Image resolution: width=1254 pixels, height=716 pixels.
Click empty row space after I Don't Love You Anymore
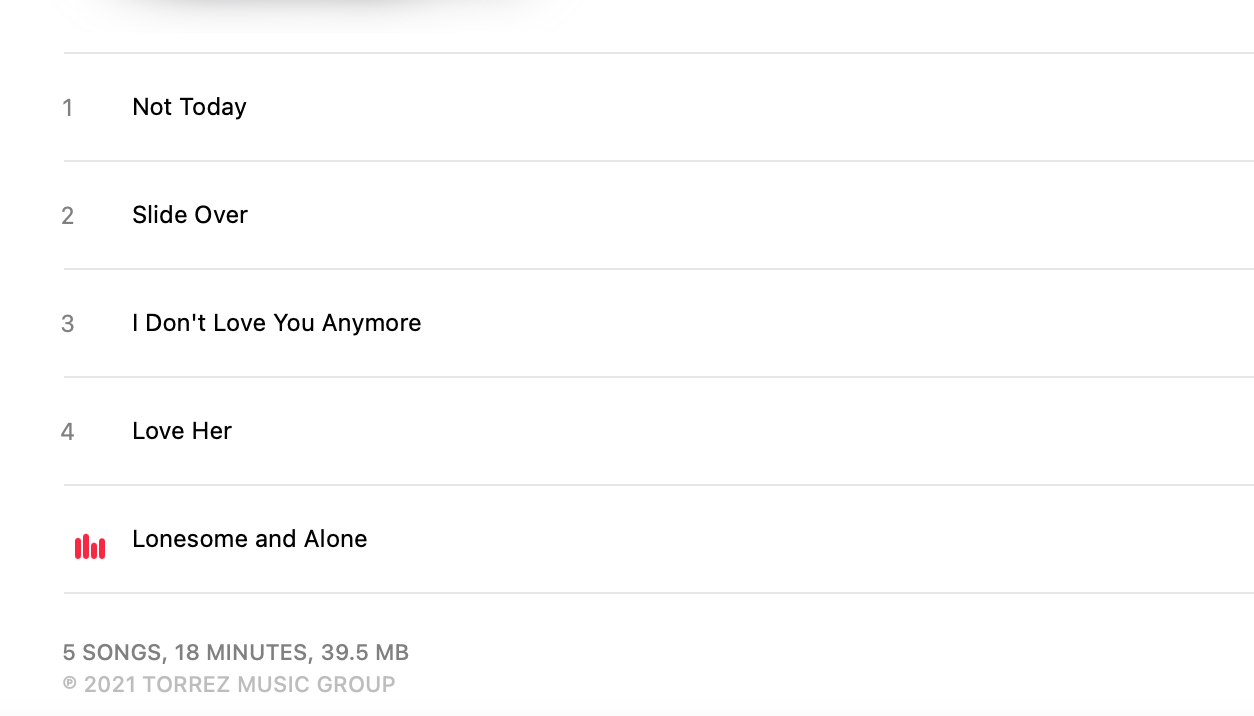(800, 323)
